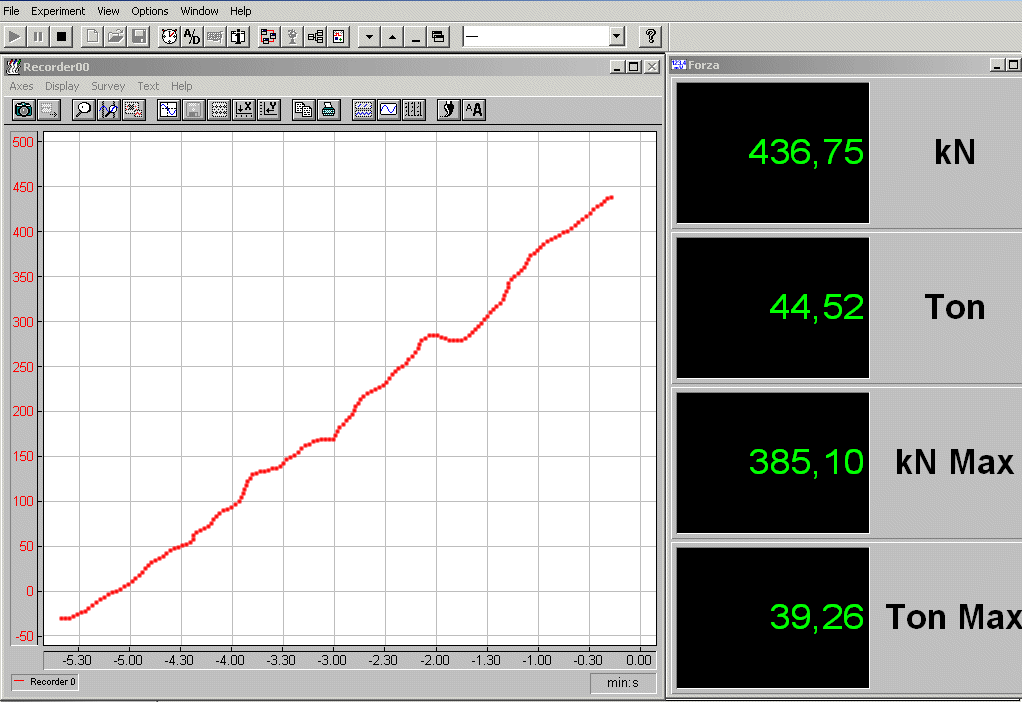
Task: Click the X-axis scaling icon
Action: (244, 110)
